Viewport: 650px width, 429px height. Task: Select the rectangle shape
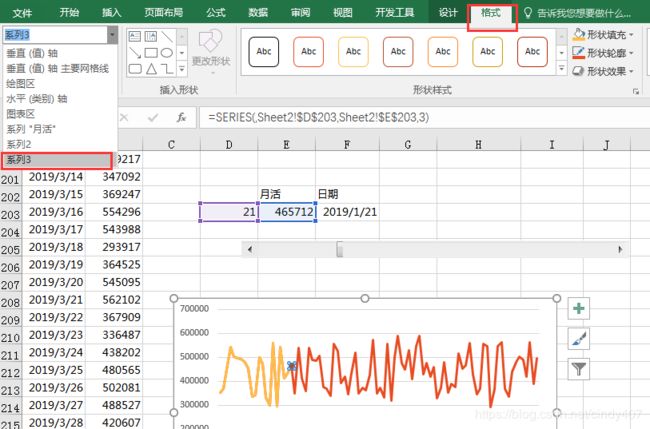[151, 53]
